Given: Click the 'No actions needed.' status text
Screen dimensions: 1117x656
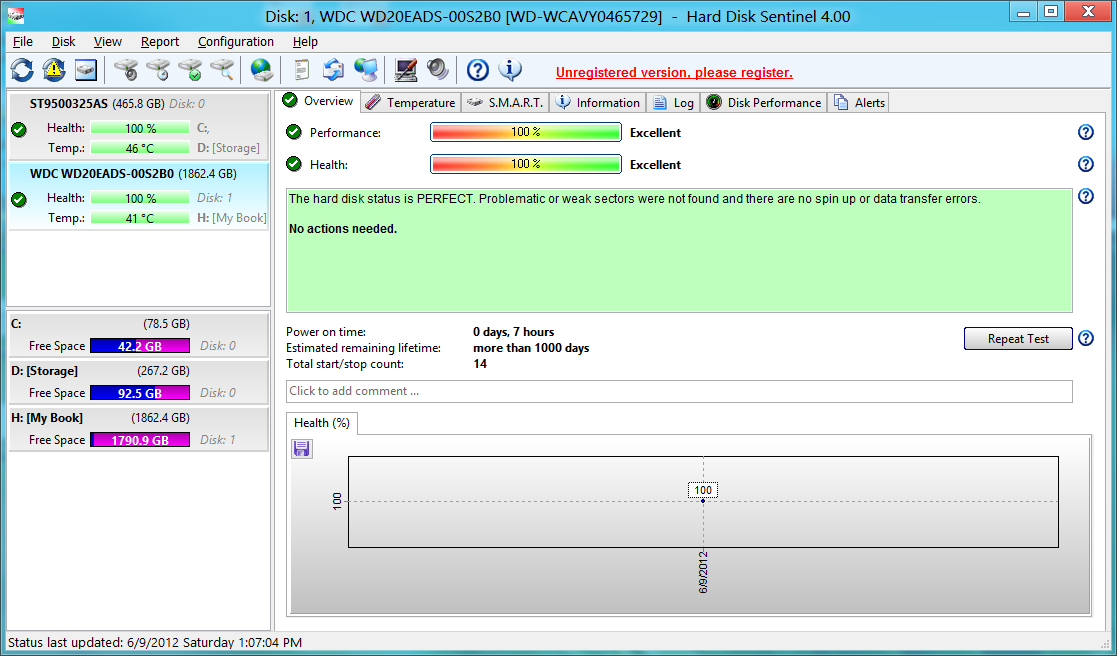Looking at the screenshot, I should 343,229.
